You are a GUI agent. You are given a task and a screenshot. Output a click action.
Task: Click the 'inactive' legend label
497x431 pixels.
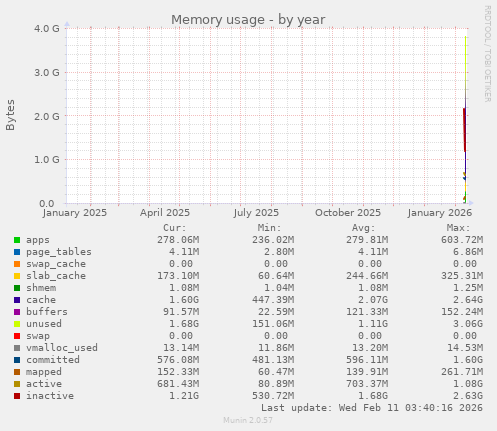click(50, 396)
